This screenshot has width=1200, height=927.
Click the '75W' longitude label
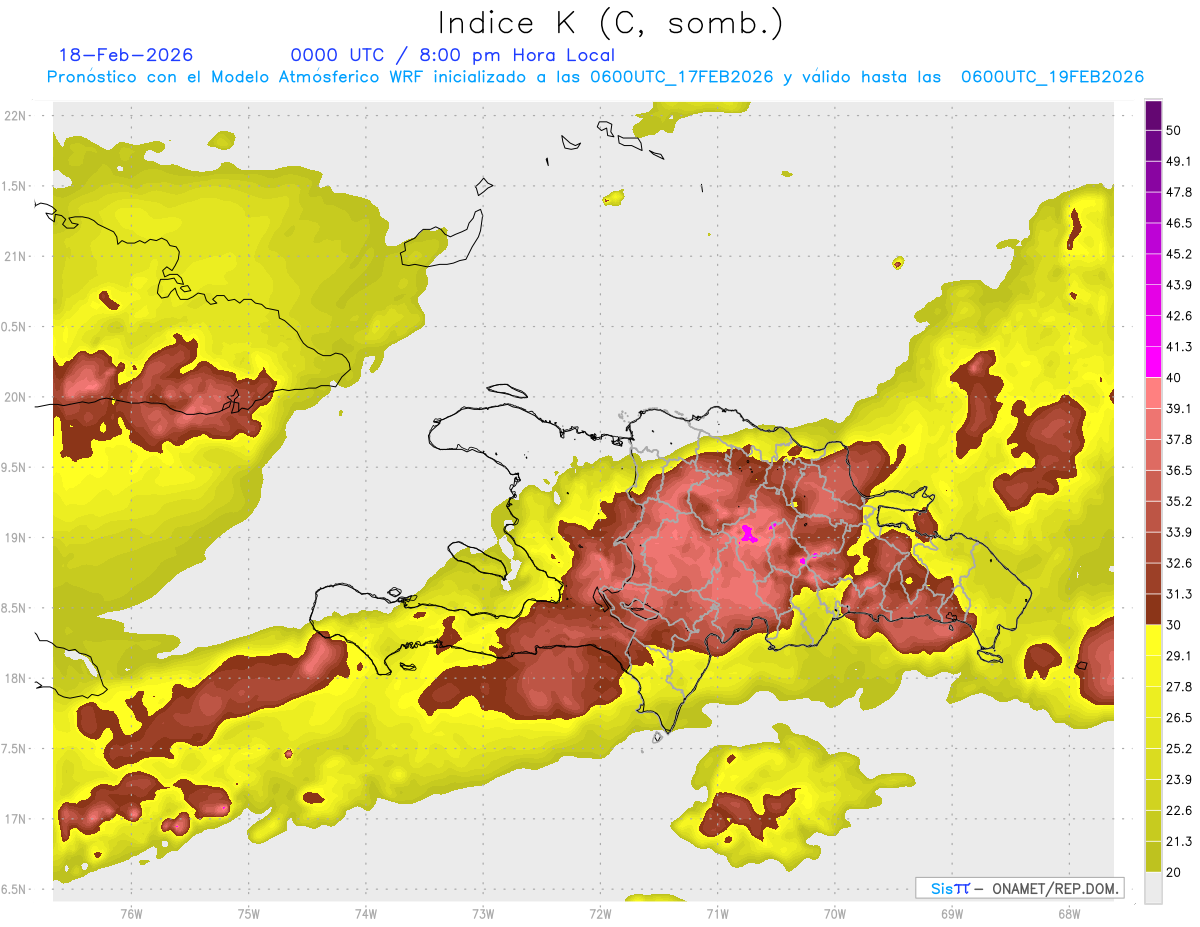click(248, 914)
